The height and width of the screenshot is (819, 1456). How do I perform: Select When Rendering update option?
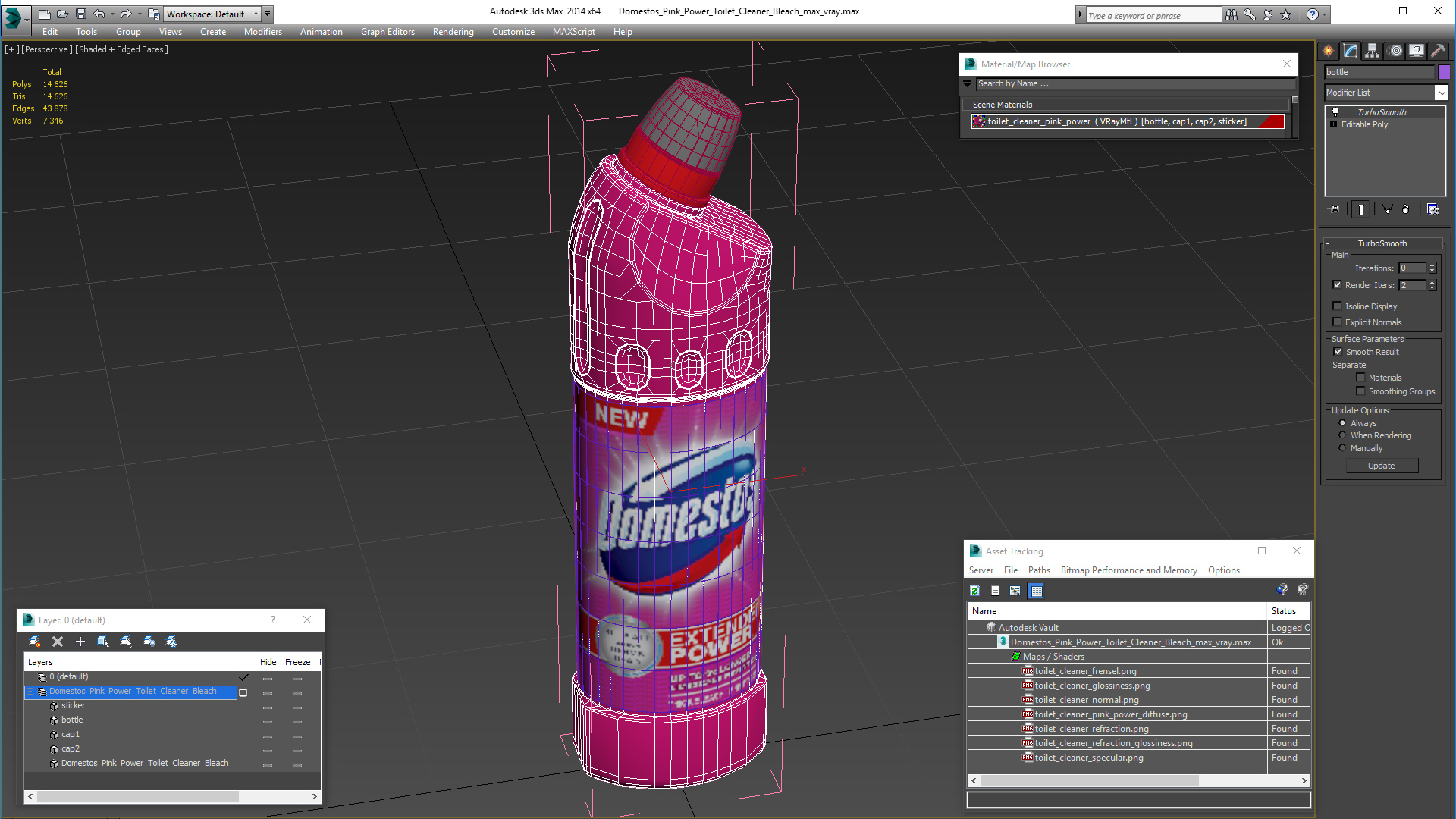(1342, 435)
